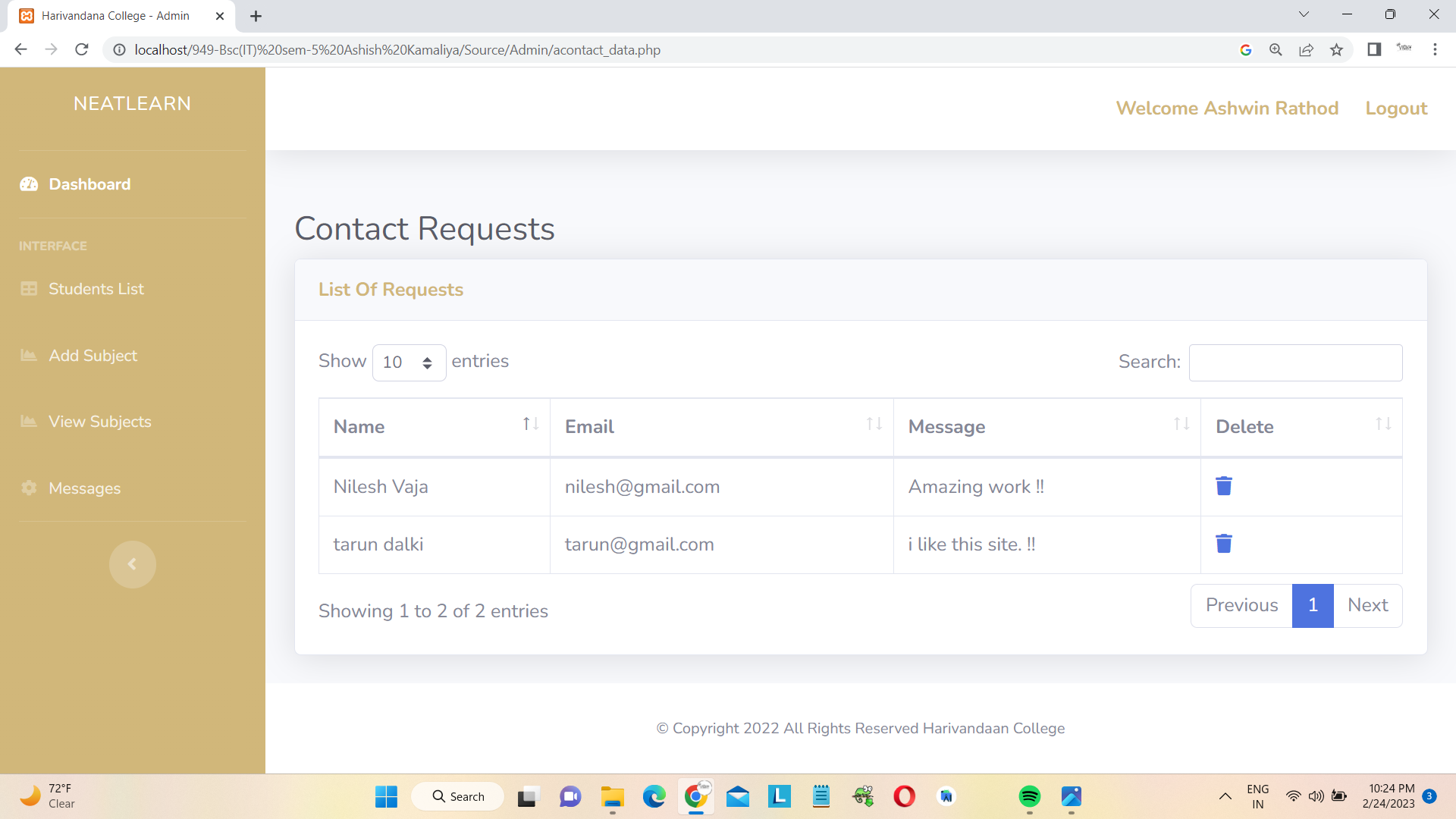
Task: Toggle sort on the Message column
Action: [1181, 424]
